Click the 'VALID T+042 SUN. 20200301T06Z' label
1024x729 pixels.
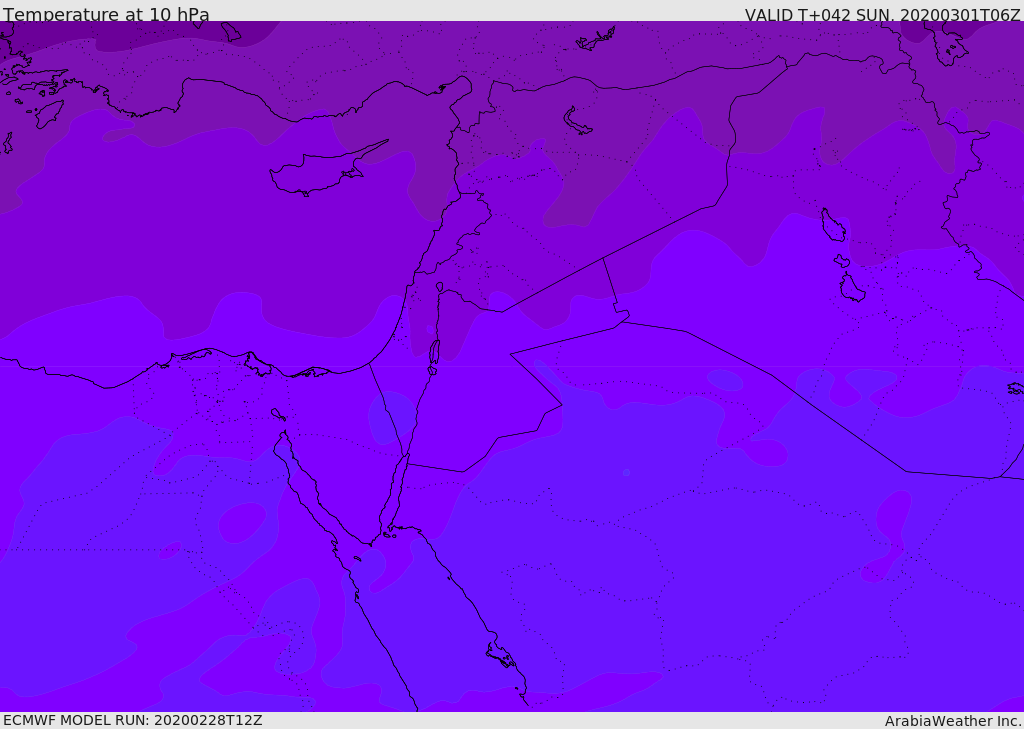(x=882, y=15)
